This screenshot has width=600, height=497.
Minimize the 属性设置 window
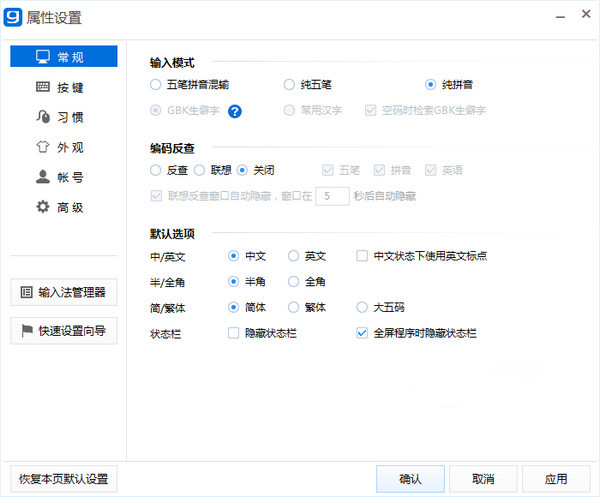click(561, 17)
